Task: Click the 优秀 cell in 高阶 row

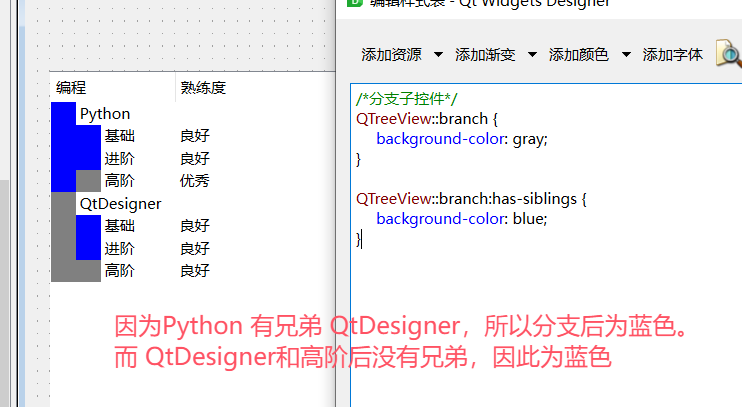Action: pos(194,180)
